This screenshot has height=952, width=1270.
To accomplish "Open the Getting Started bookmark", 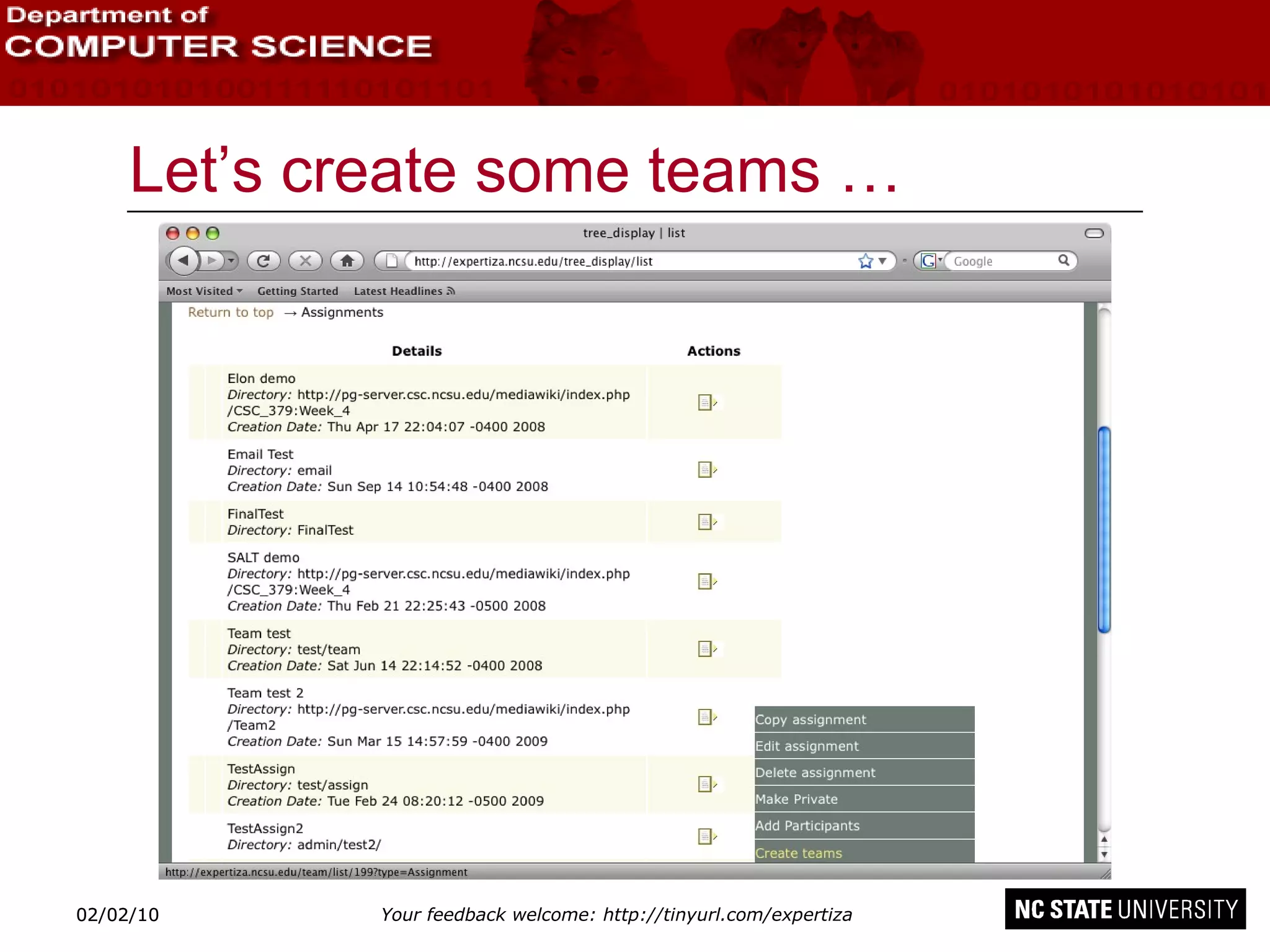I will pos(298,291).
